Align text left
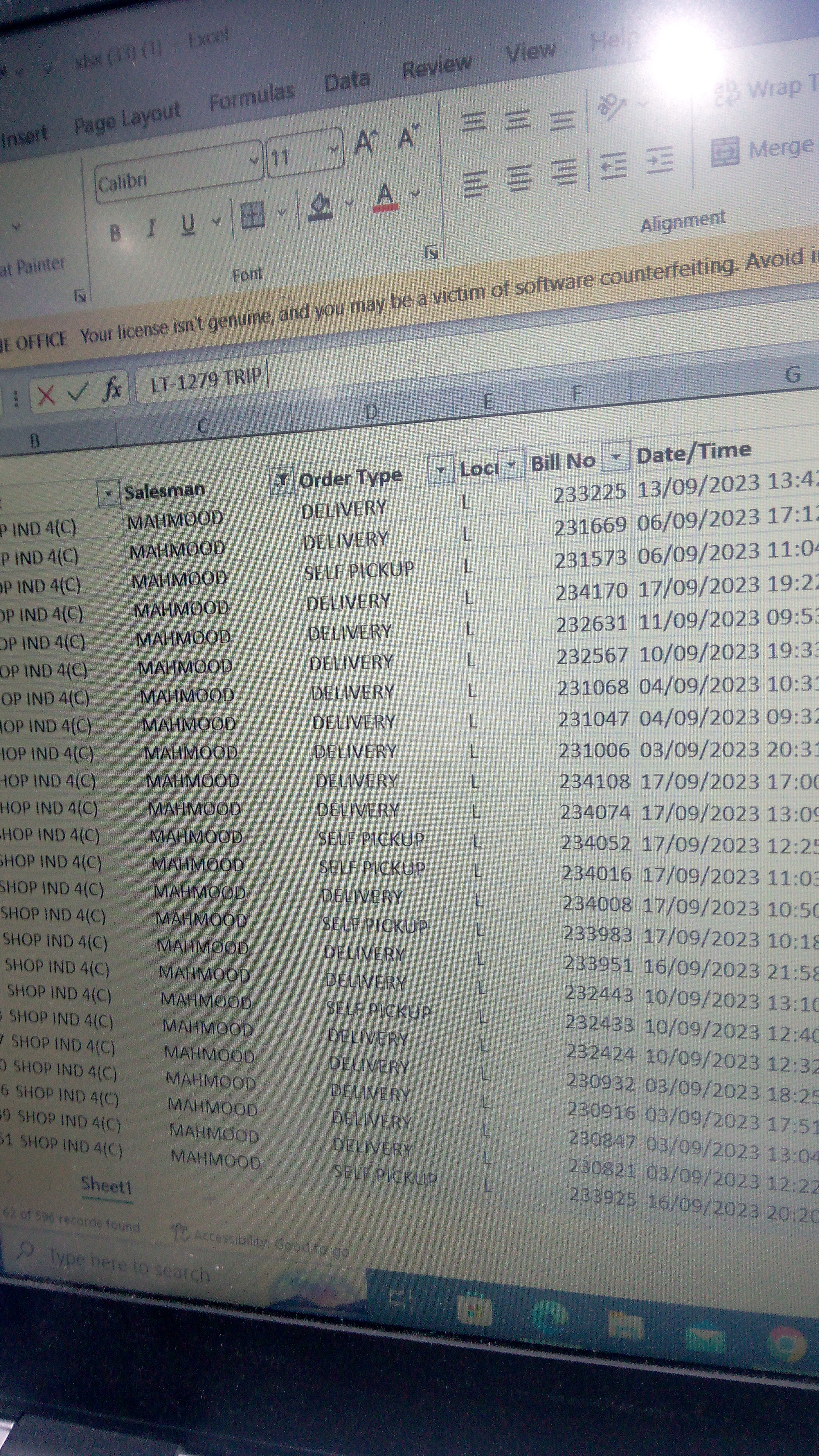Viewport: 819px width, 1456px height. [476, 184]
